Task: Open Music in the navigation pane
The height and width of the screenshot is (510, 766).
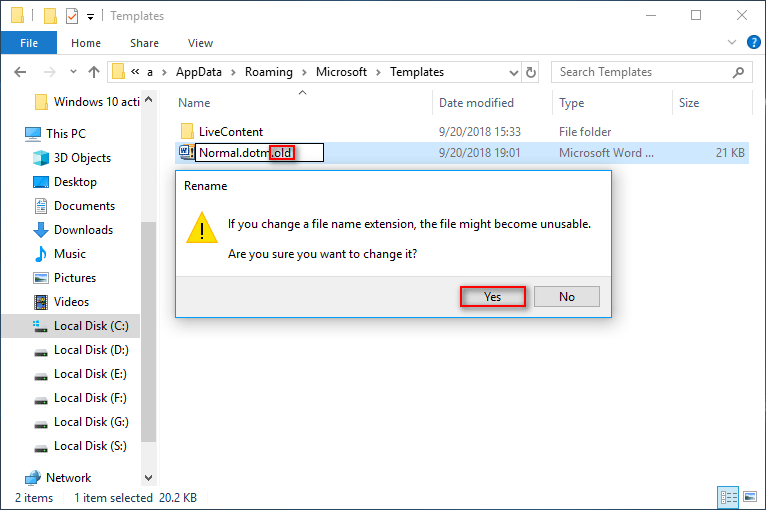Action: (x=69, y=254)
